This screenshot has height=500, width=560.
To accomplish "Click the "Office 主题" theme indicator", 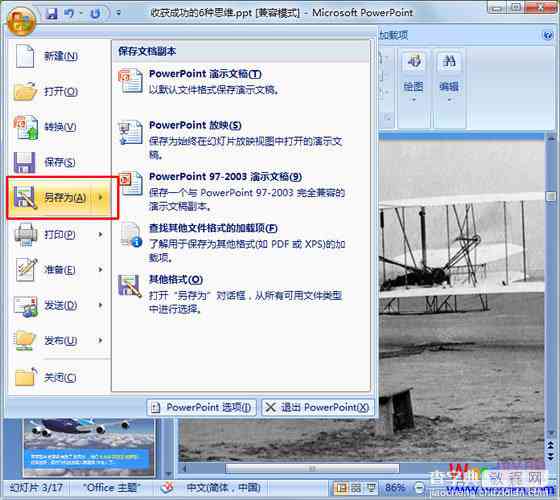I will click(x=112, y=488).
